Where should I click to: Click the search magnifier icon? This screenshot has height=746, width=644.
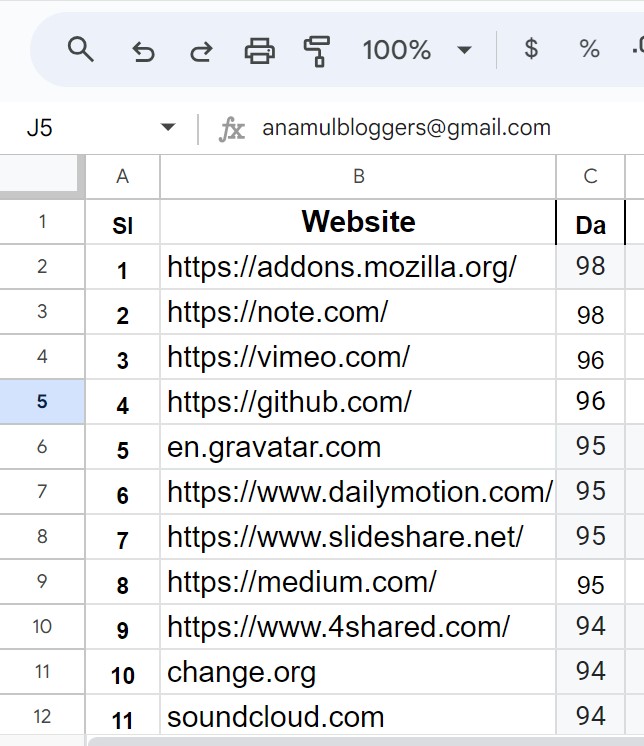click(80, 49)
